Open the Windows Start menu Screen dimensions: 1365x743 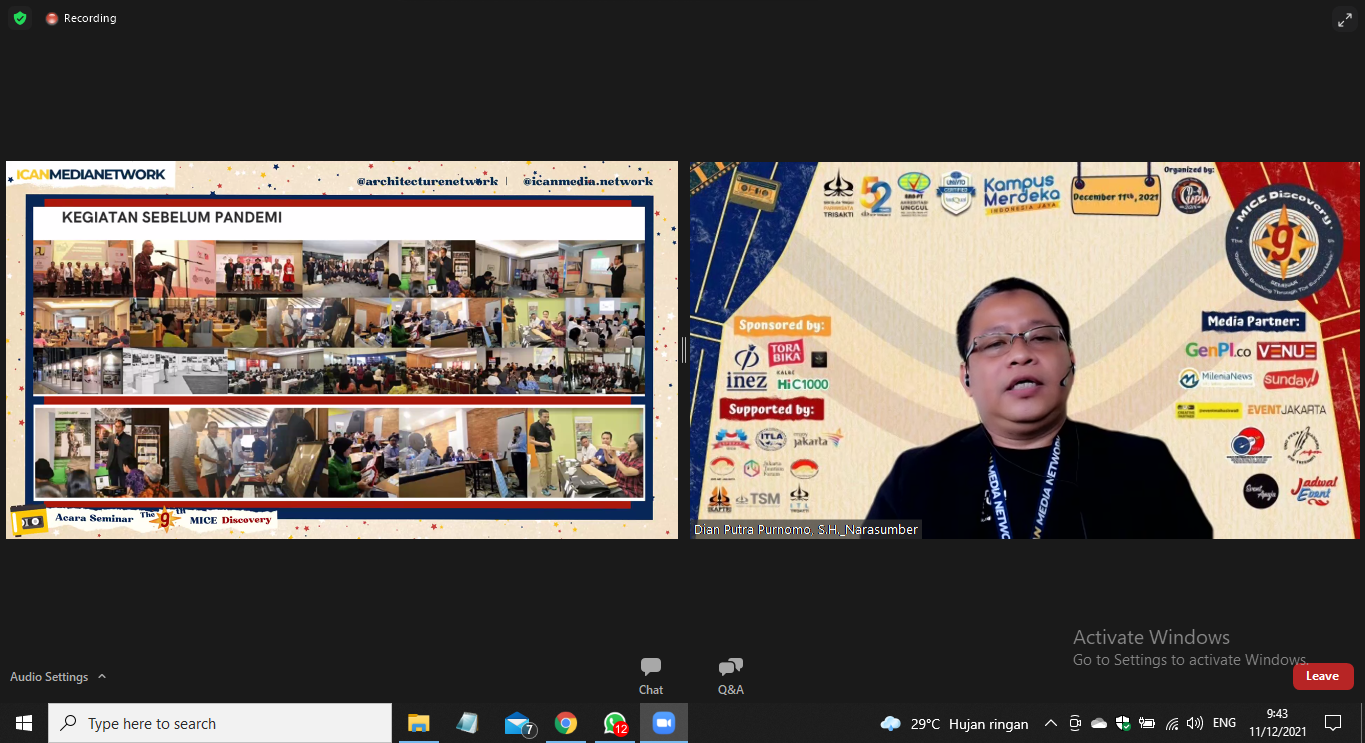24,723
